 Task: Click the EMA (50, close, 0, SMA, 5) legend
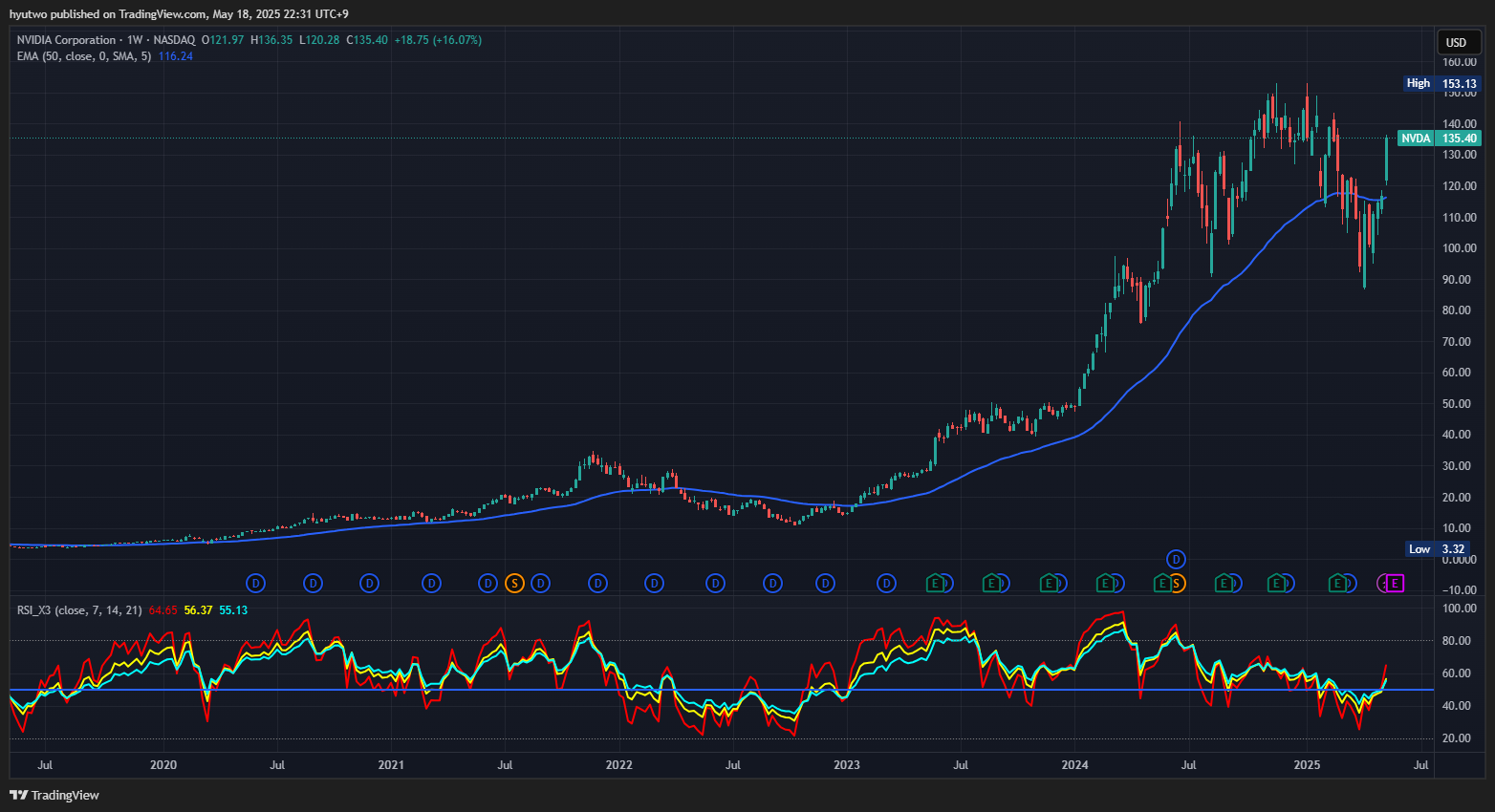point(84,56)
